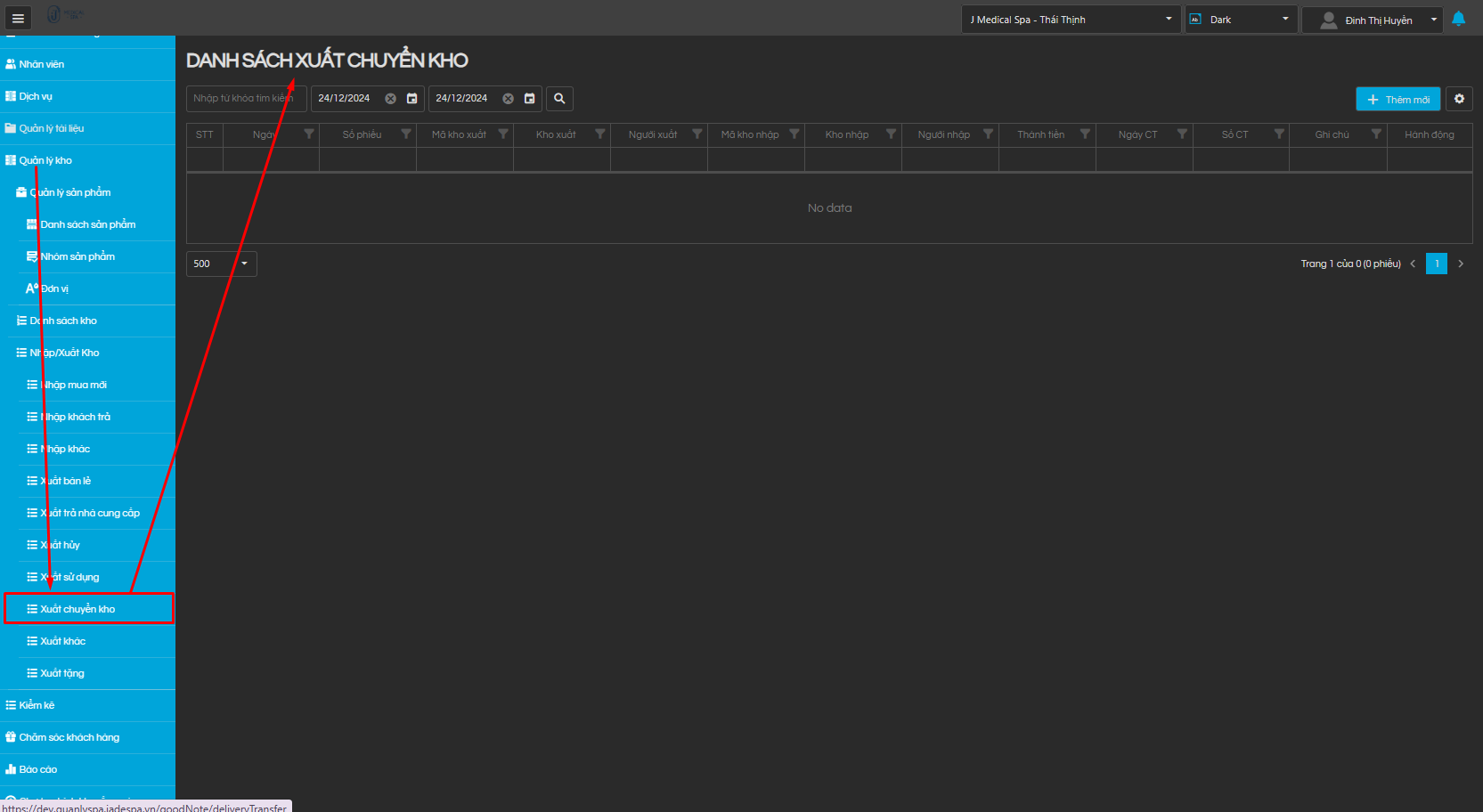Collapse the Nhập/Xuất Kho tree group
This screenshot has height=812, width=1483.
[x=64, y=353]
